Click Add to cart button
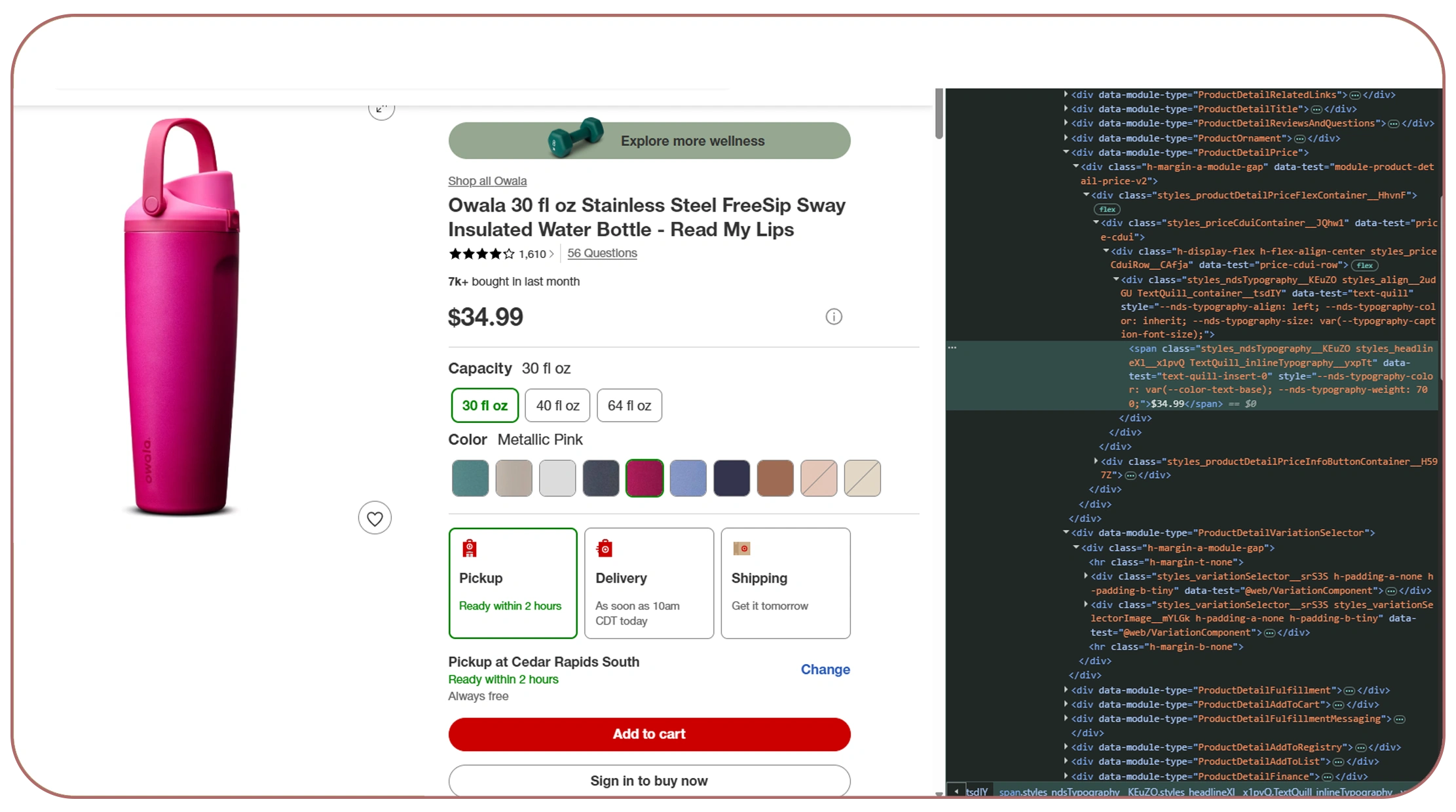 click(649, 735)
